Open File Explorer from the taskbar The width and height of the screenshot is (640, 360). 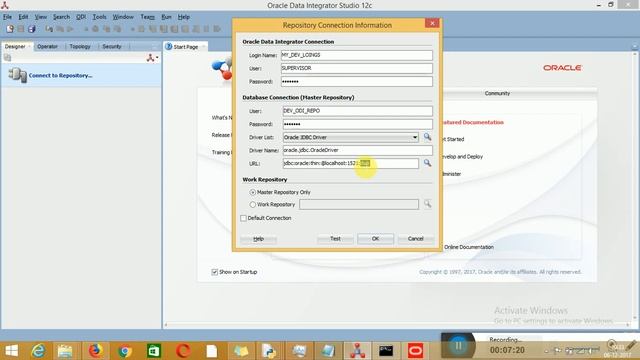65,351
